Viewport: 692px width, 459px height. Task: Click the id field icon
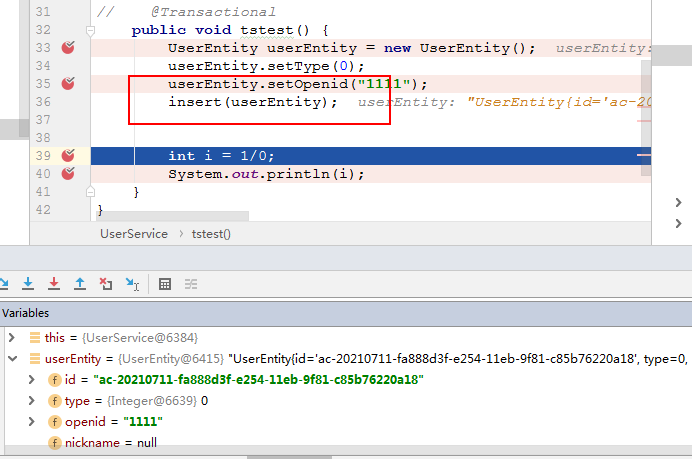pos(54,380)
